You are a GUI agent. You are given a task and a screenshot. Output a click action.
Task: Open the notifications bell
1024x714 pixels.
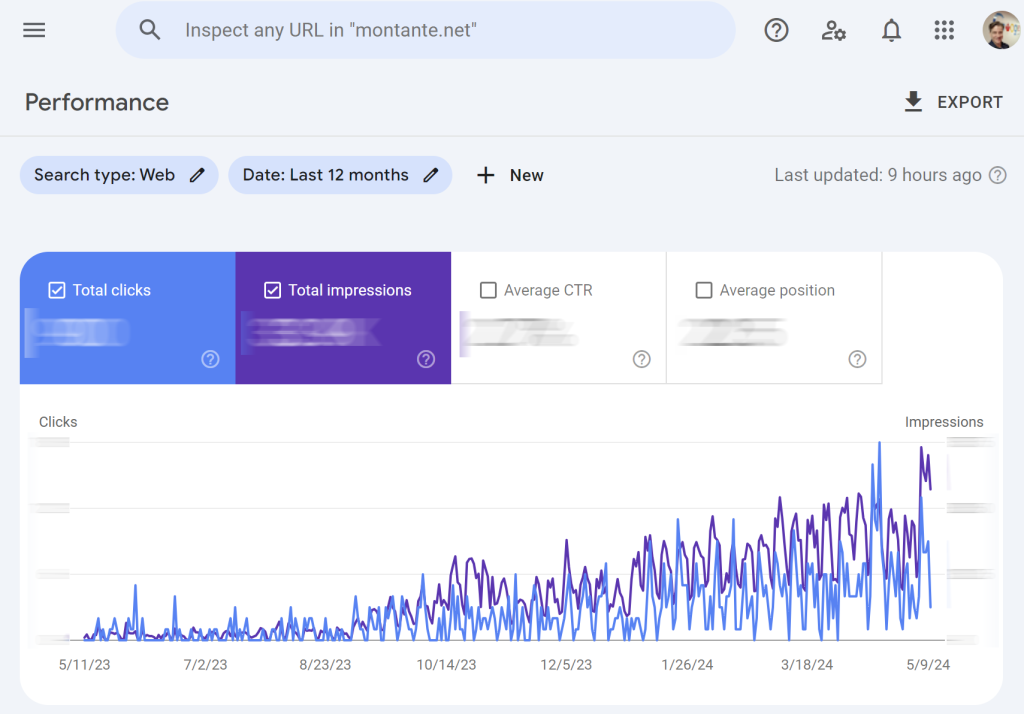point(891,30)
